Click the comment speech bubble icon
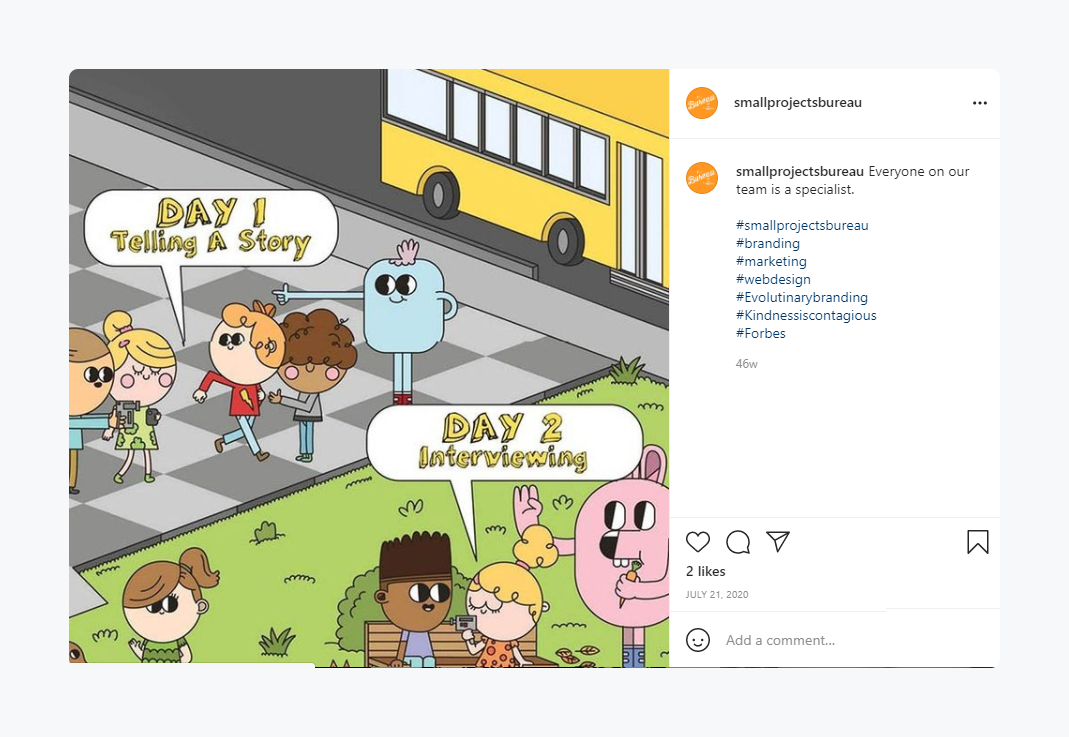 [x=738, y=542]
